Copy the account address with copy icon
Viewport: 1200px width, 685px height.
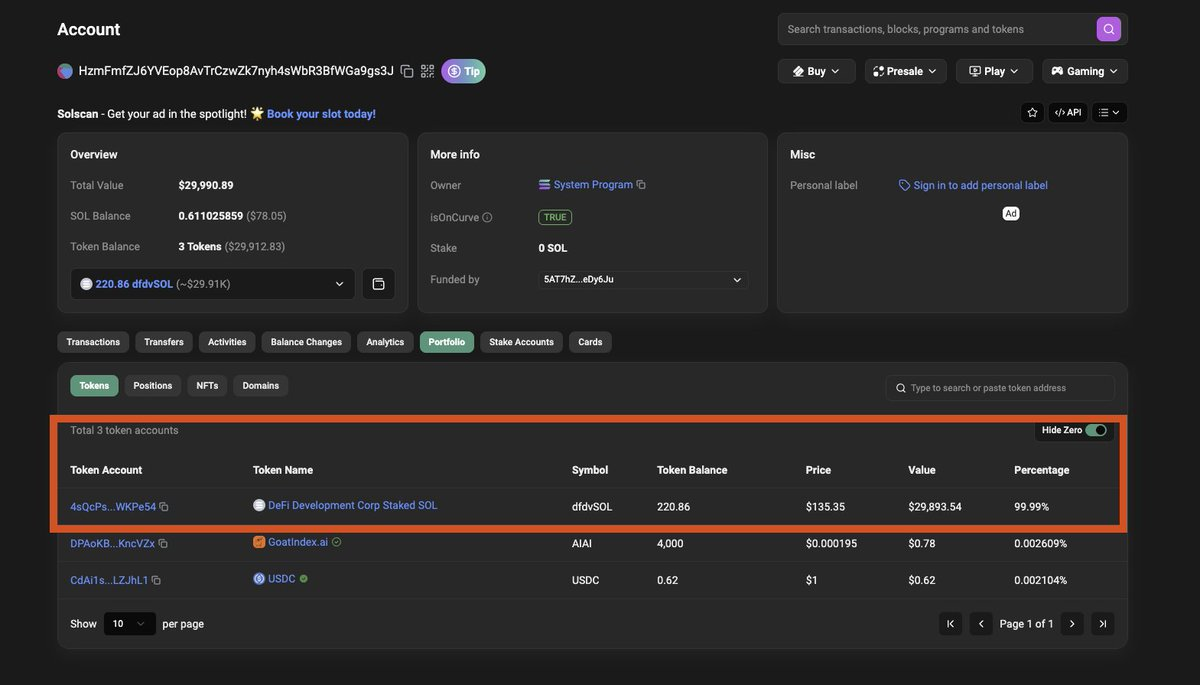click(x=407, y=71)
